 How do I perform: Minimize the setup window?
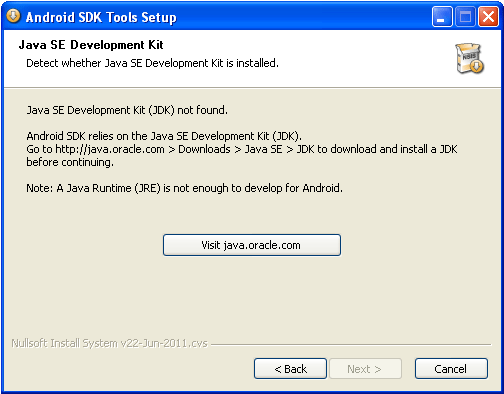442,16
